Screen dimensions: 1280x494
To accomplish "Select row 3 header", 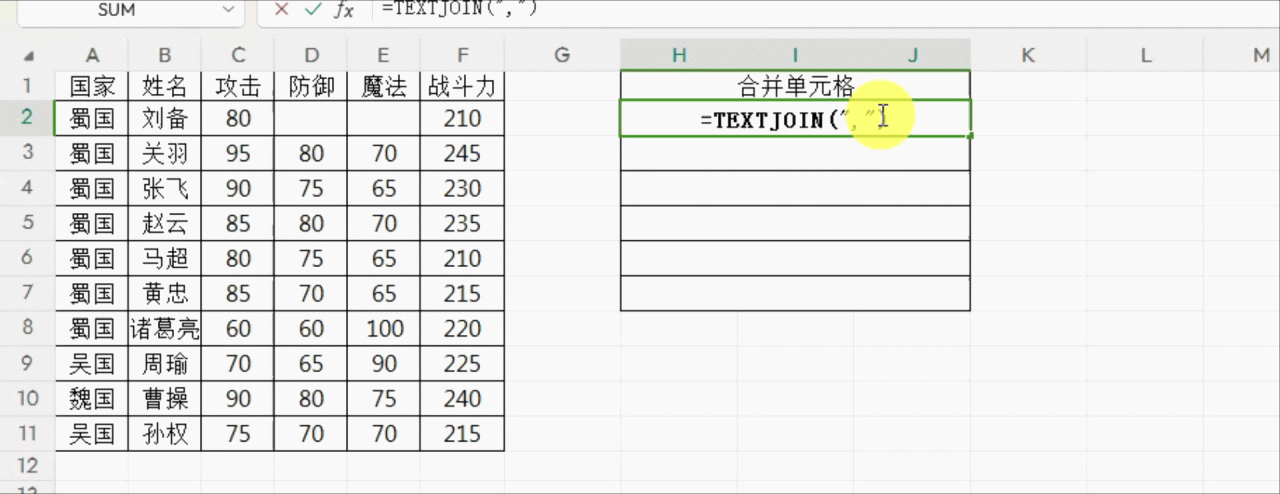I will [27, 154].
